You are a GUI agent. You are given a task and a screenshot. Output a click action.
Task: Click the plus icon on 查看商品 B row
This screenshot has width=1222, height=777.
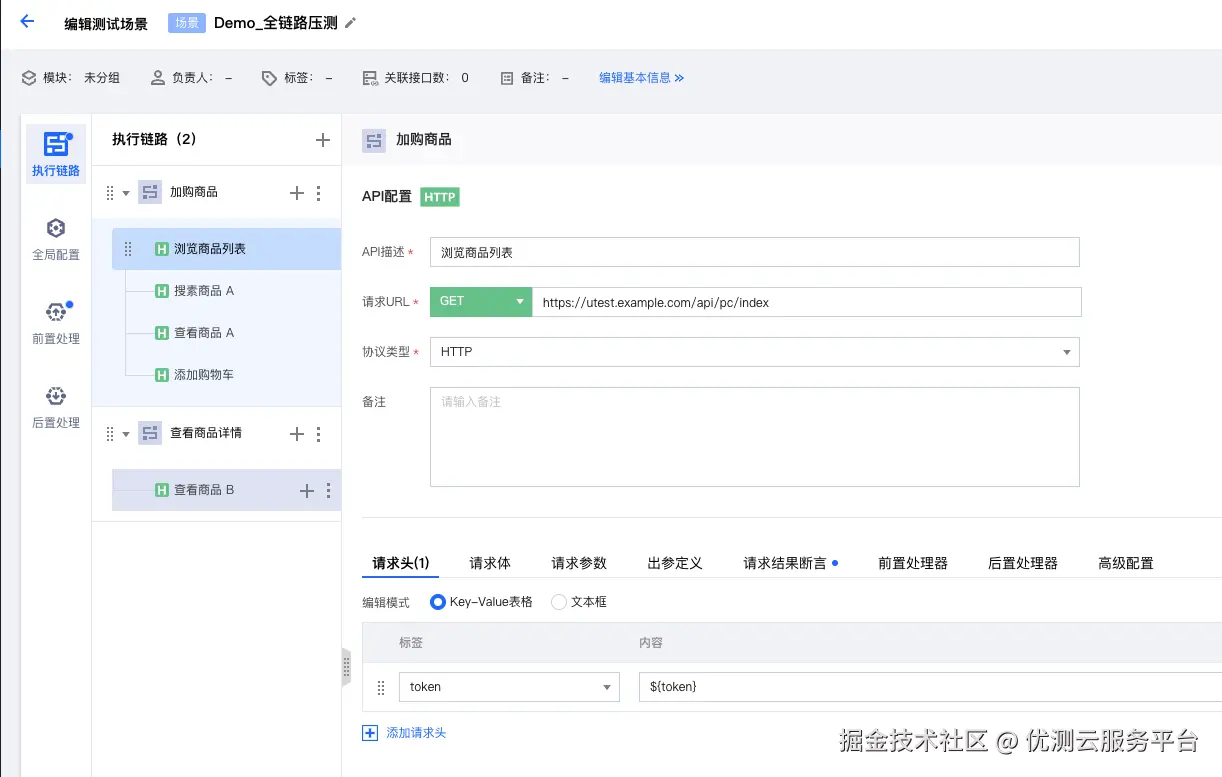tap(307, 491)
